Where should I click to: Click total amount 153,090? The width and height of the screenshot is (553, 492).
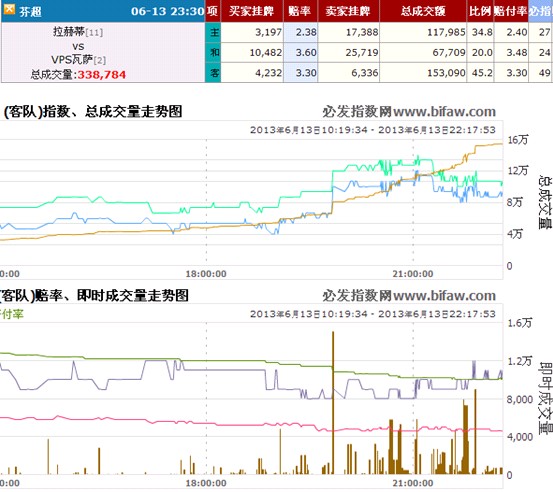coord(446,73)
